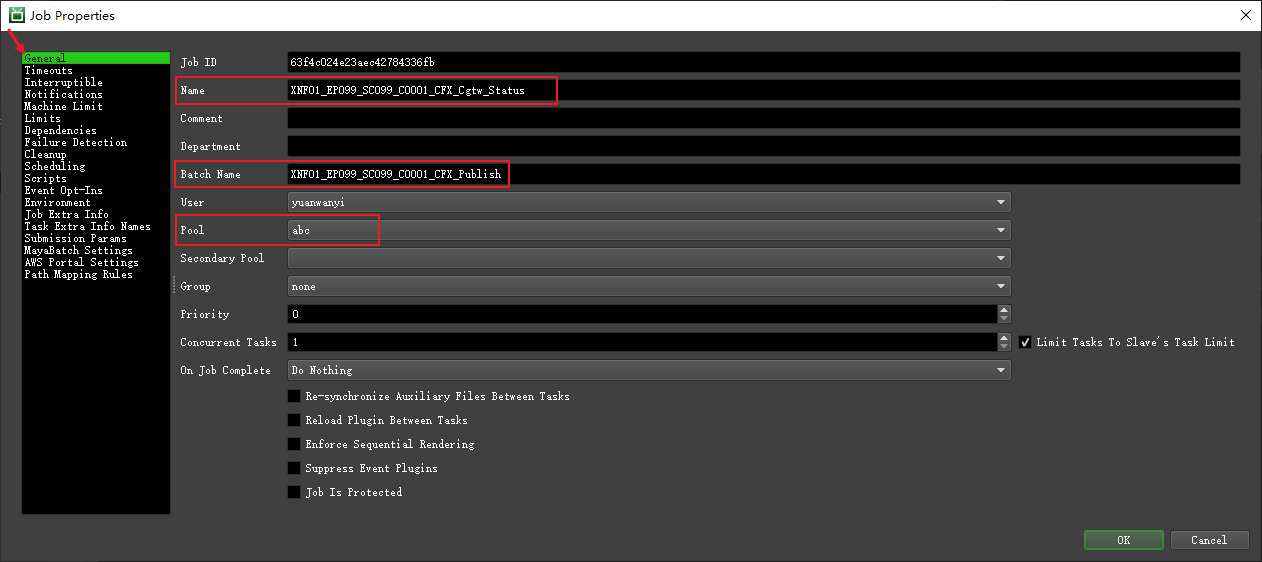
Task: Click into the Comment text field
Action: (763, 118)
